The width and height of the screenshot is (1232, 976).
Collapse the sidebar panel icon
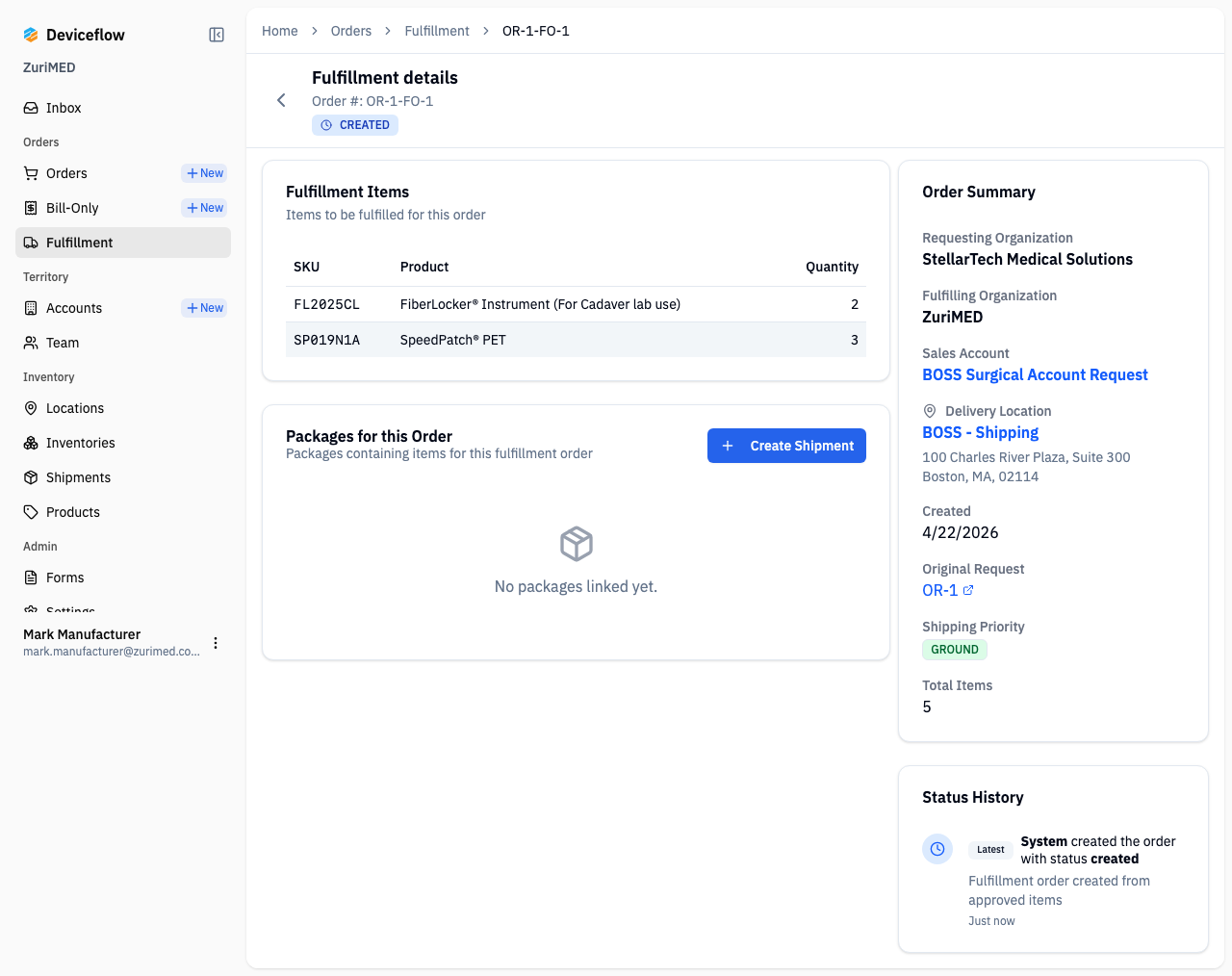[217, 35]
